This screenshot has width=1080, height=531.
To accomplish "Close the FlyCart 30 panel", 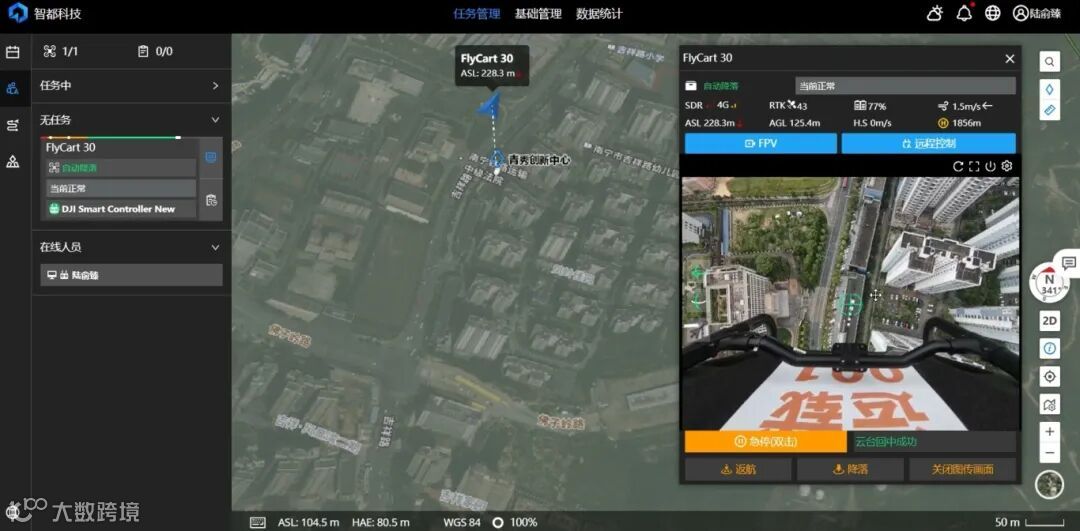I will pyautogui.click(x=1010, y=59).
